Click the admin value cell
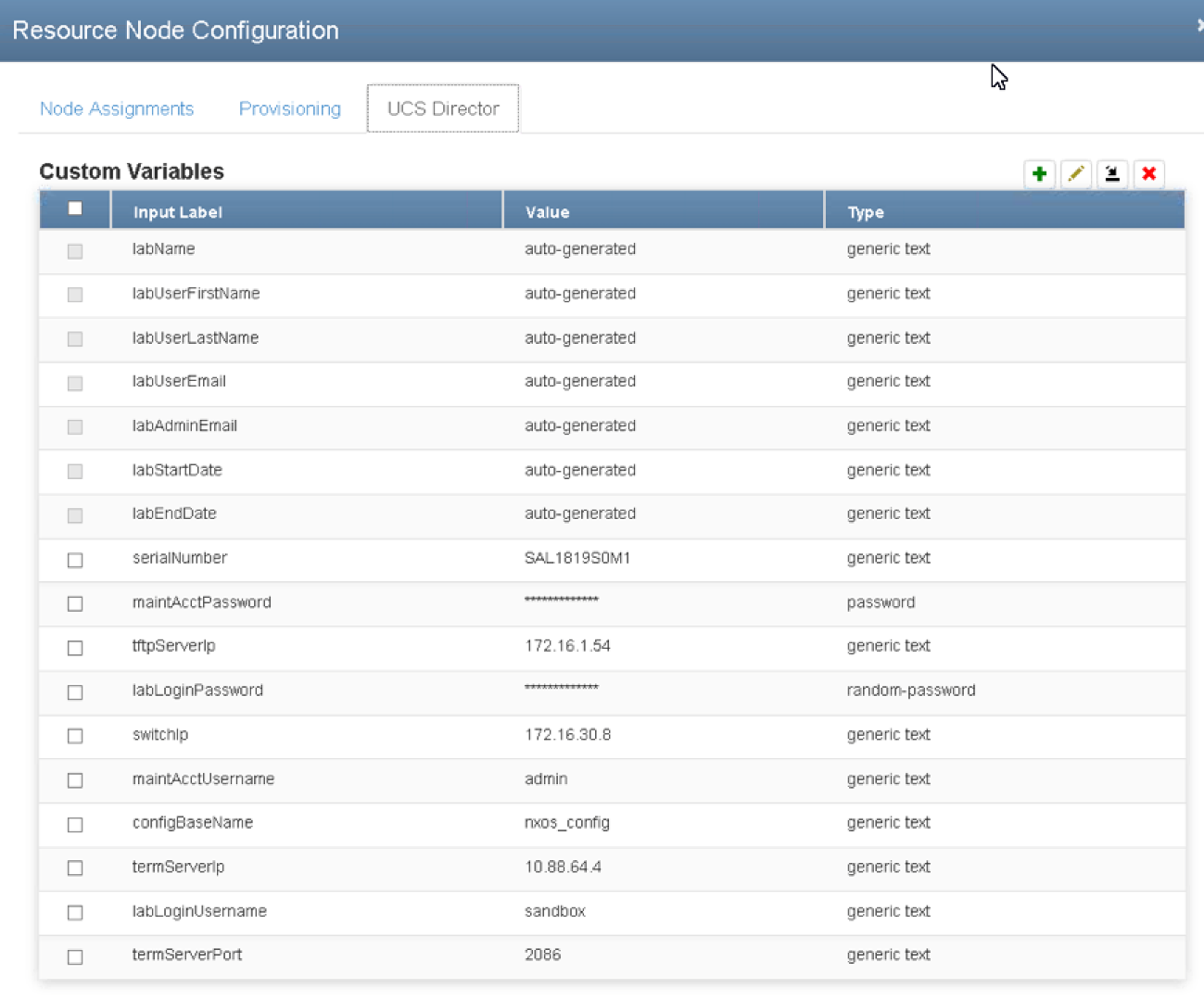Viewport: 1204px width, 1001px height. [x=546, y=779]
